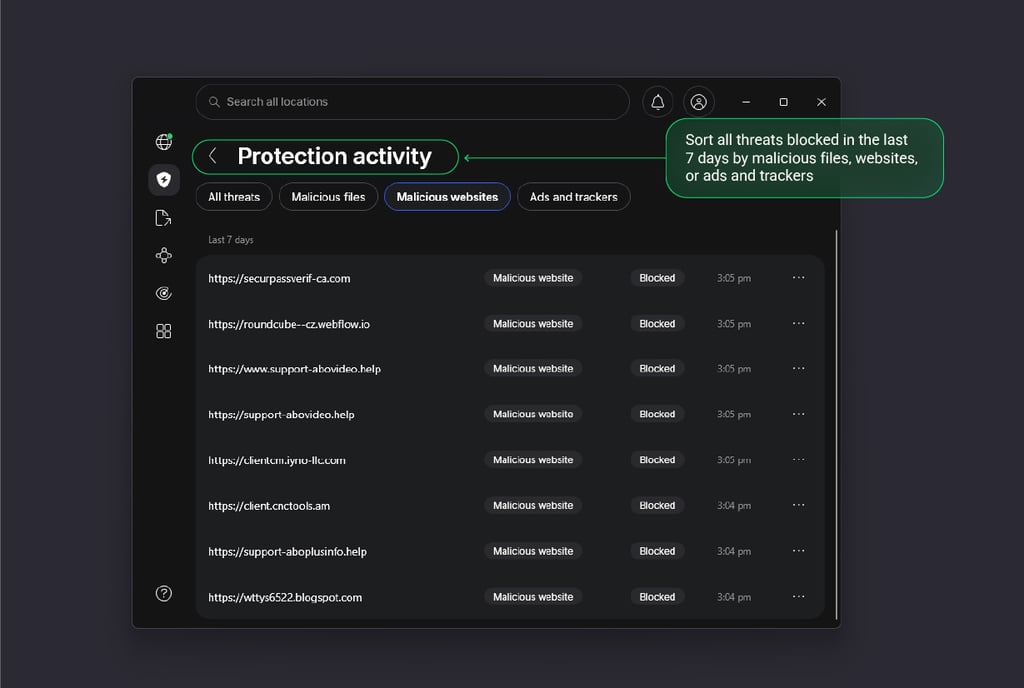The width and height of the screenshot is (1024, 688).
Task: Select https://www.support-abovideo.help entry
Action: (x=294, y=369)
